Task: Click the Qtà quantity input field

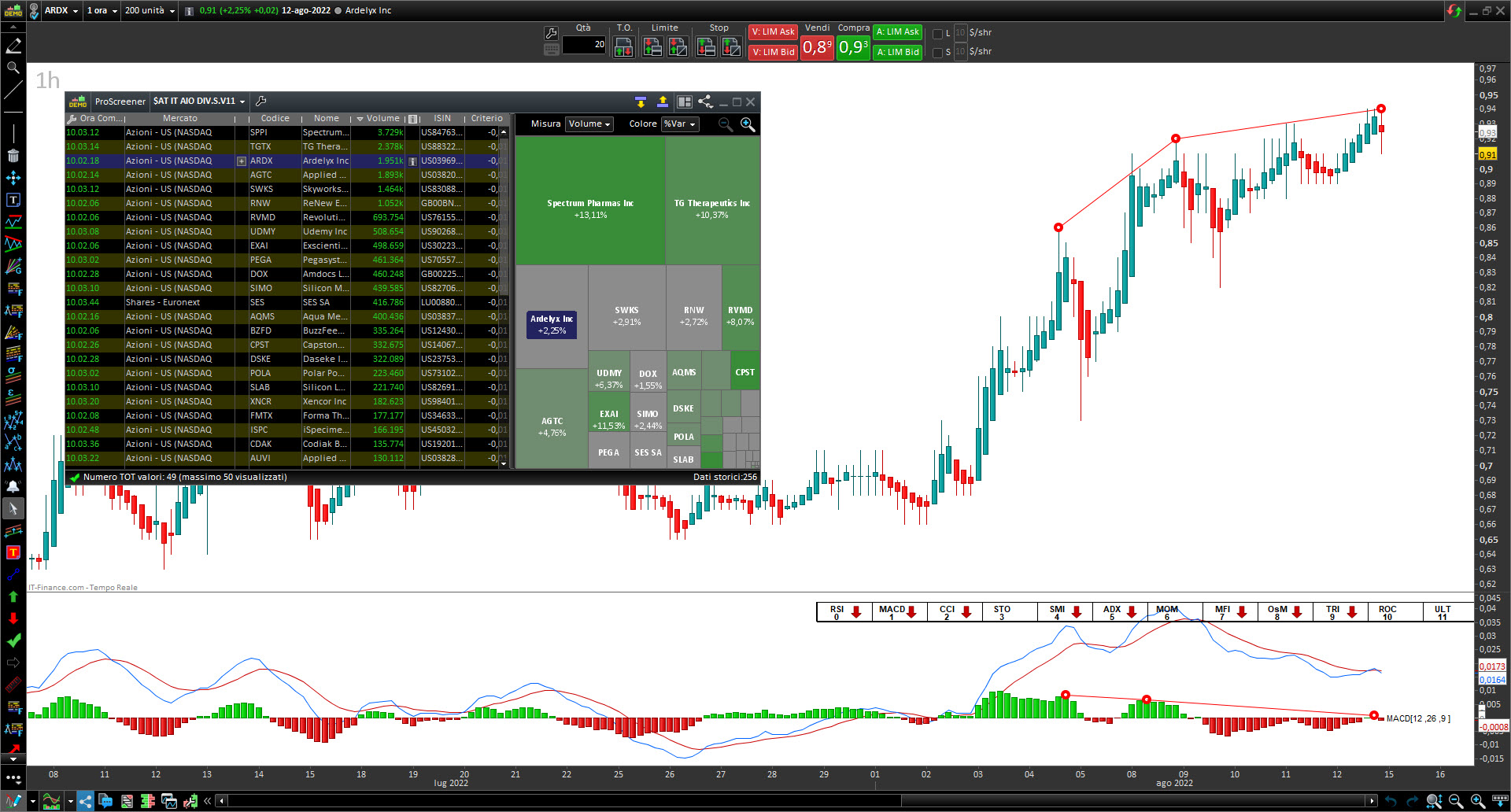Action: 584,45
